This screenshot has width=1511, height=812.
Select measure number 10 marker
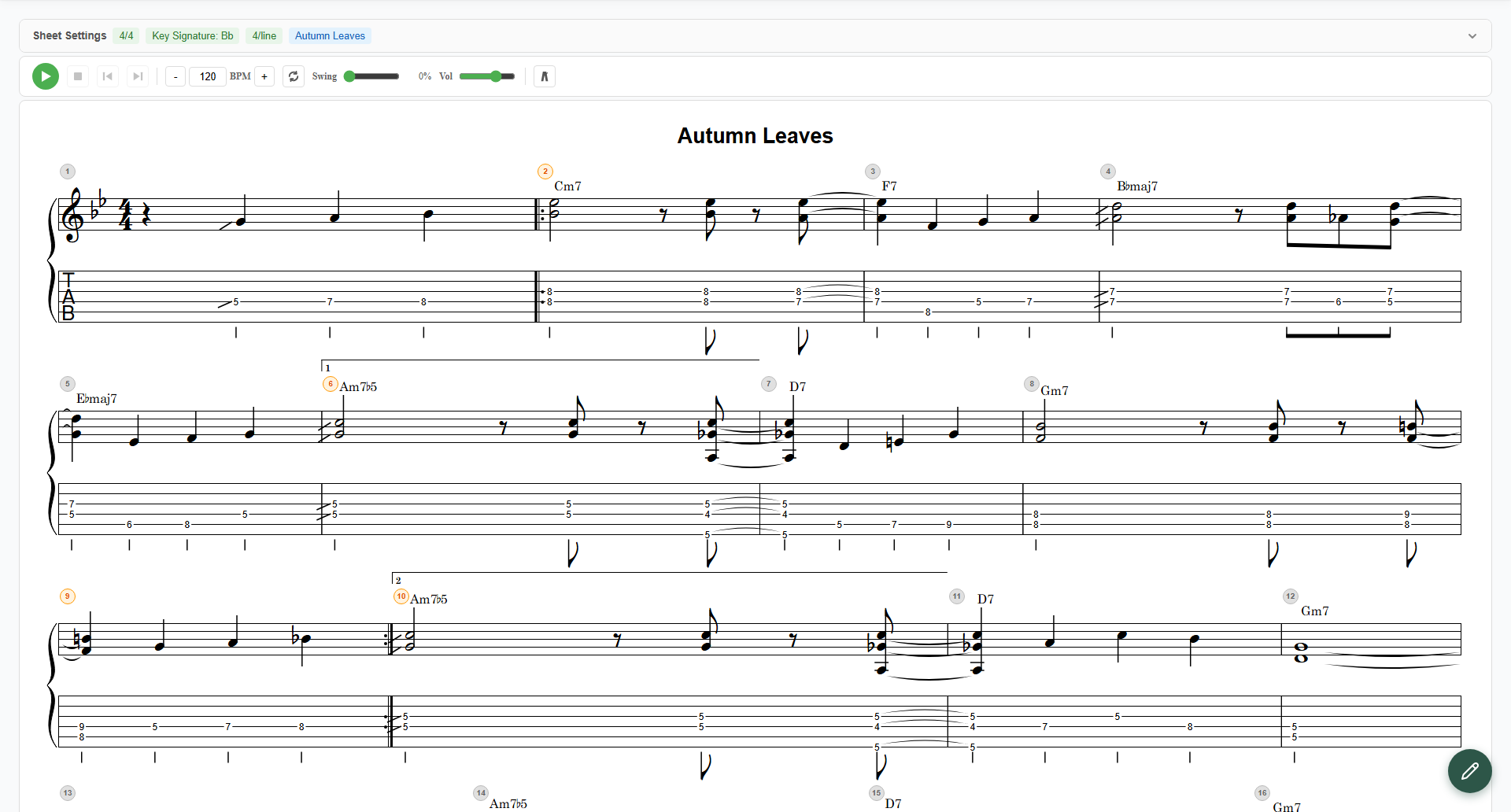pyautogui.click(x=401, y=596)
